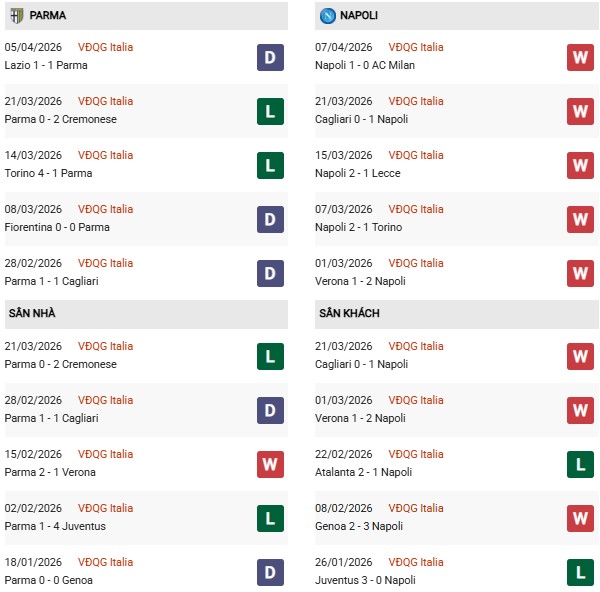Click the L badge for Juventus 3 - 0 Napoli
This screenshot has height=592, width=600.
click(x=580, y=572)
